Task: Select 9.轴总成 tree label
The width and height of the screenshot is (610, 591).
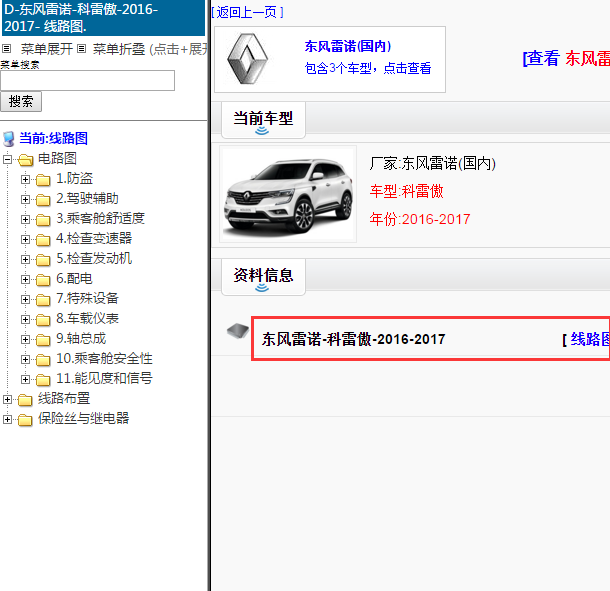Action: 81,338
